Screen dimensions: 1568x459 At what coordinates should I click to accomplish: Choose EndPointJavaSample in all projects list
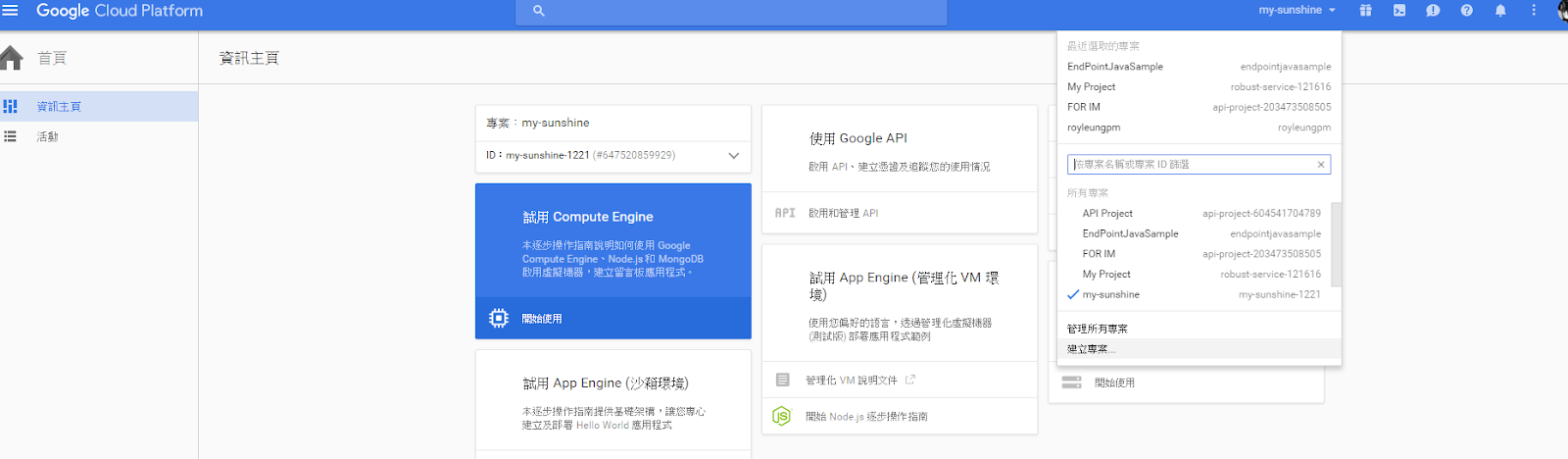tap(1195, 233)
